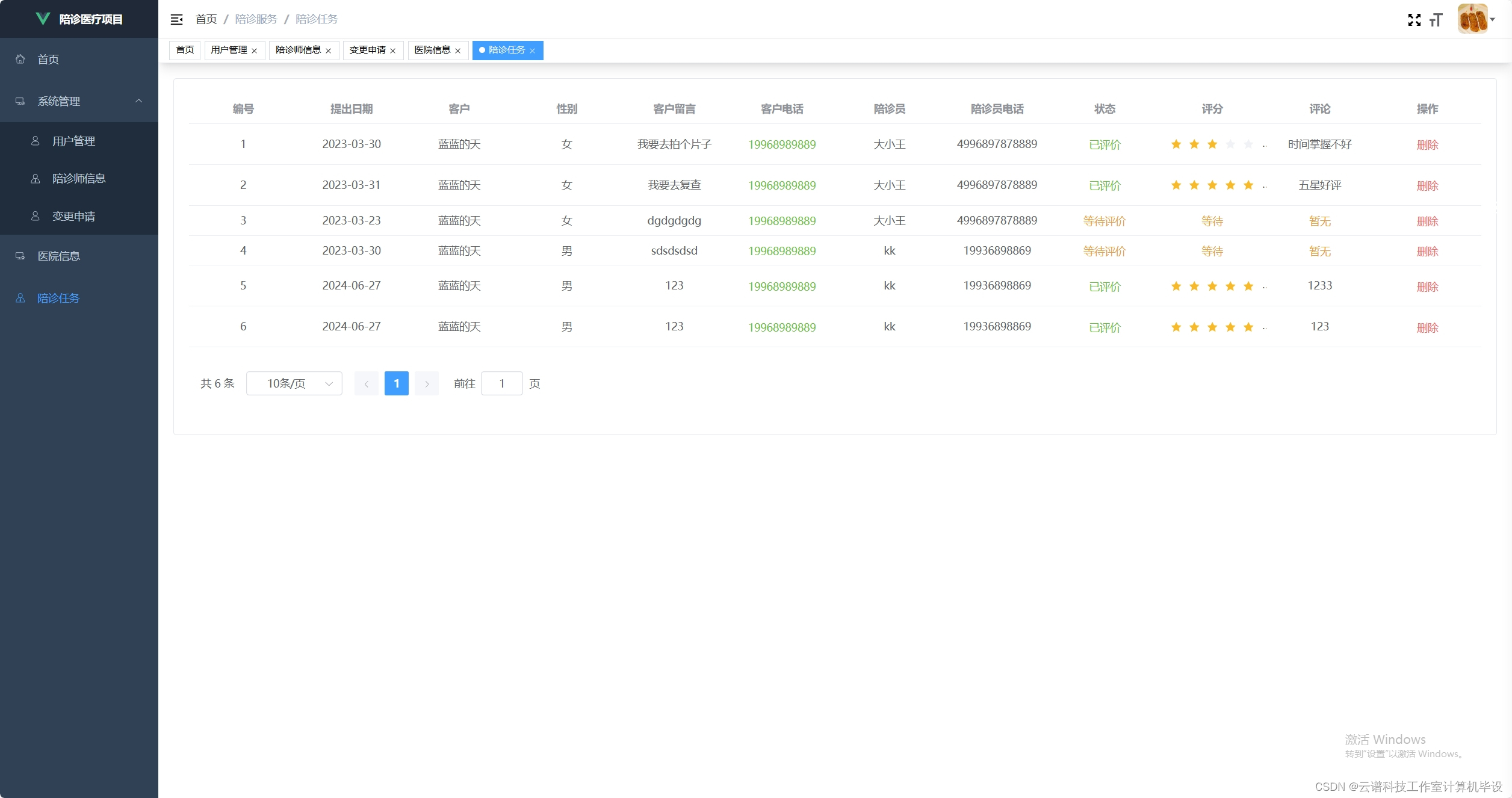Close the active 陪诊任务 tab
This screenshot has width=1512, height=798.
533,51
